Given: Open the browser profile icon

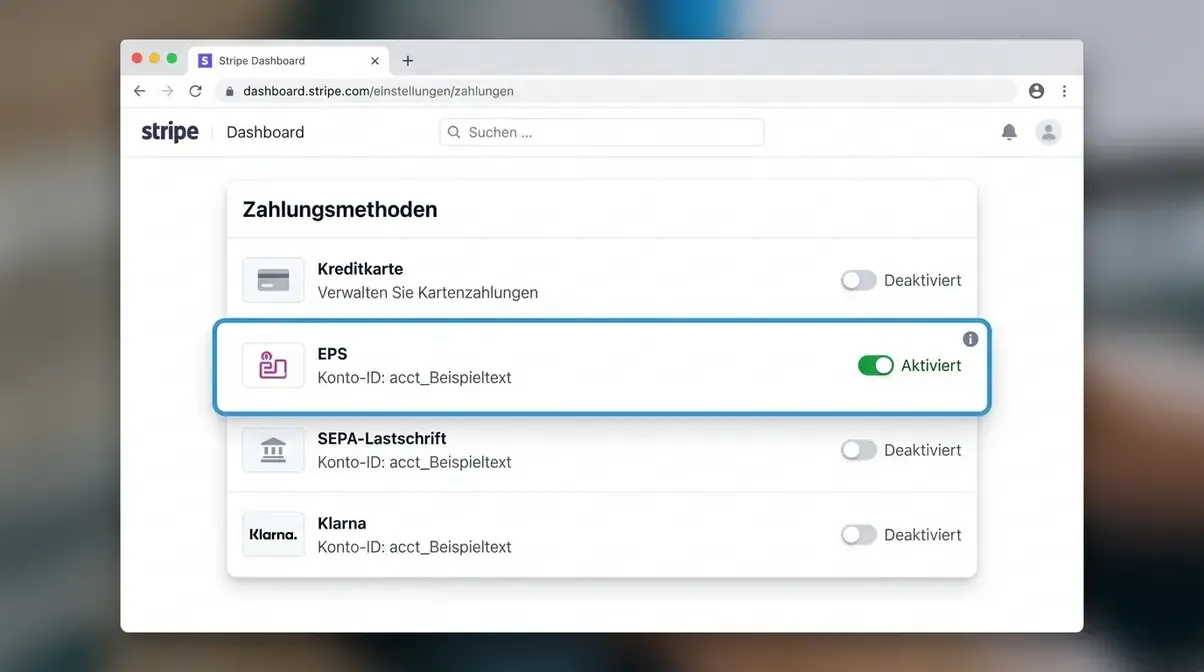Looking at the screenshot, I should [x=1036, y=91].
